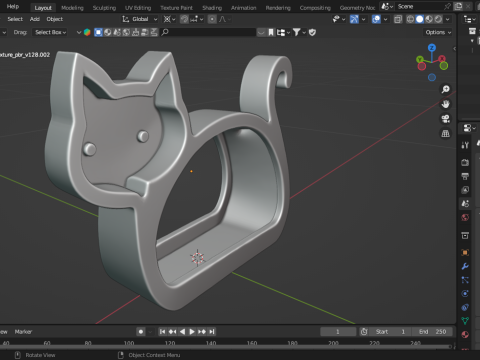Open the Add menu in viewport header
This screenshot has height=360, width=480.
point(35,19)
